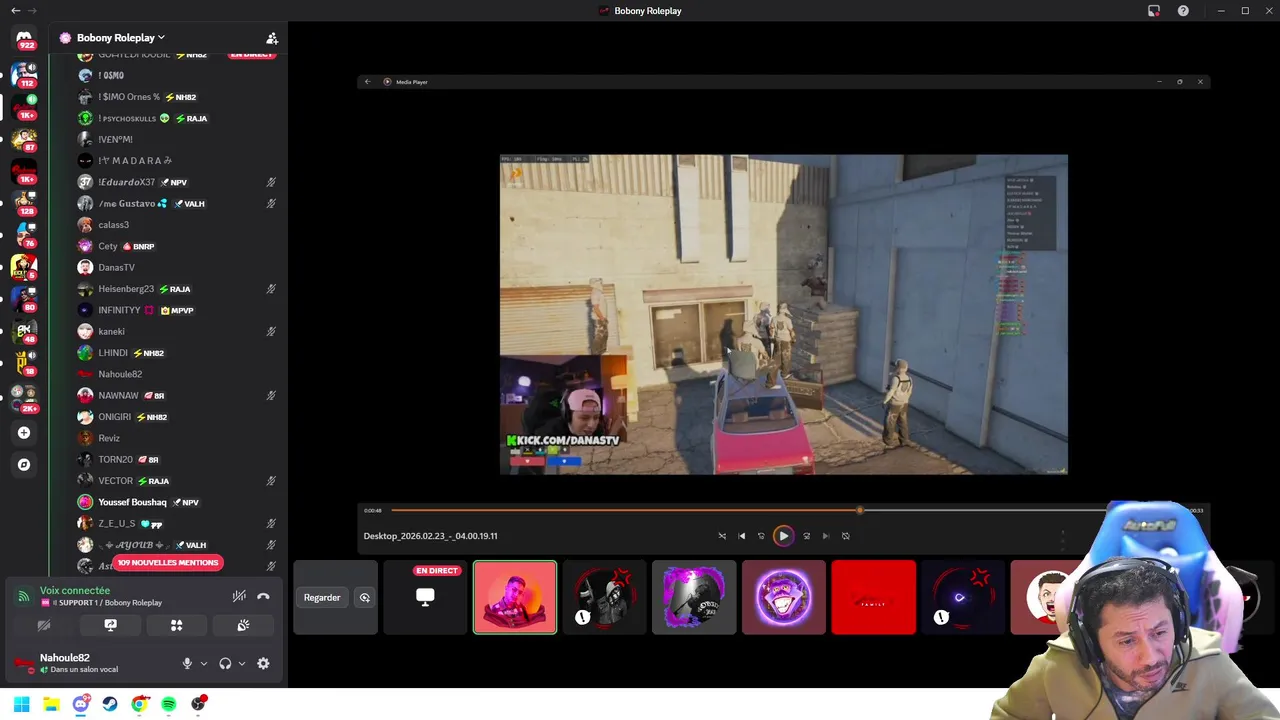Open Discord inbox icon in title bar

click(x=1154, y=11)
